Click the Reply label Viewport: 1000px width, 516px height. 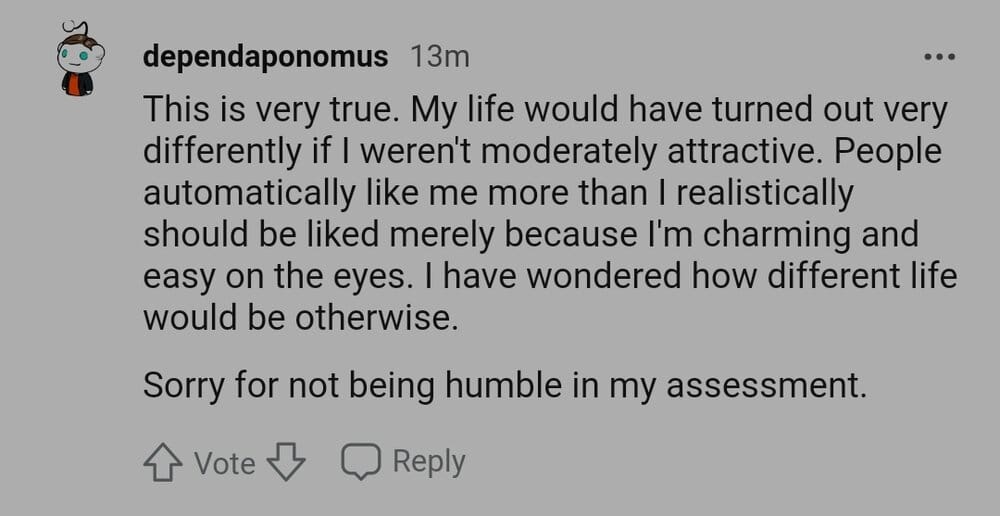pos(428,461)
